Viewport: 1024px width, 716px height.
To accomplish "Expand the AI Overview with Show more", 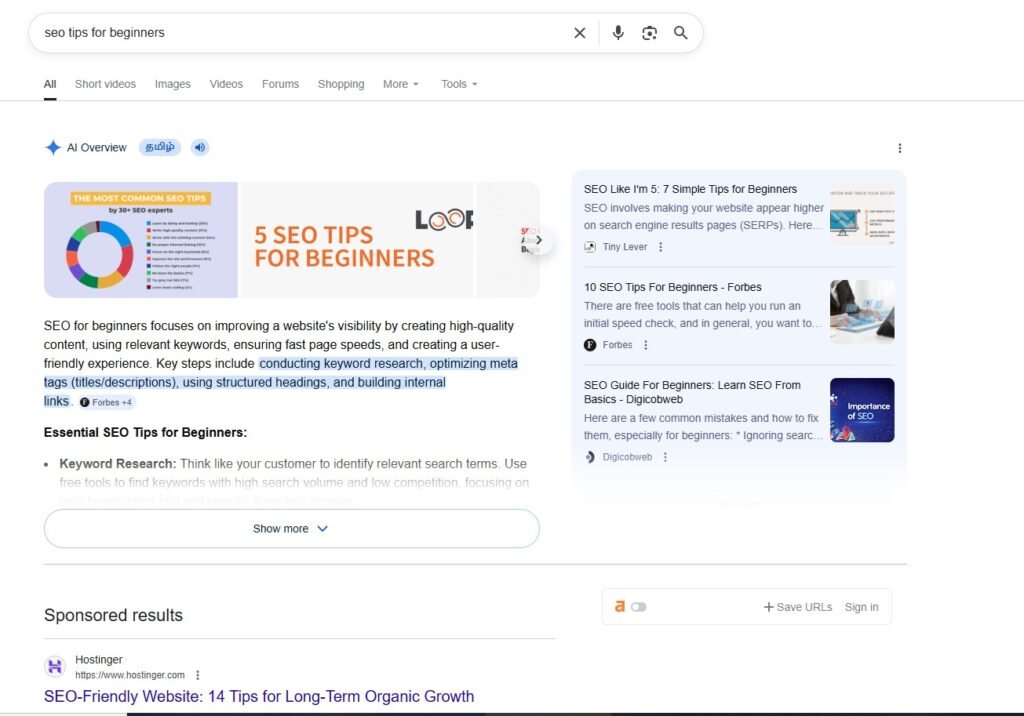I will 290,528.
